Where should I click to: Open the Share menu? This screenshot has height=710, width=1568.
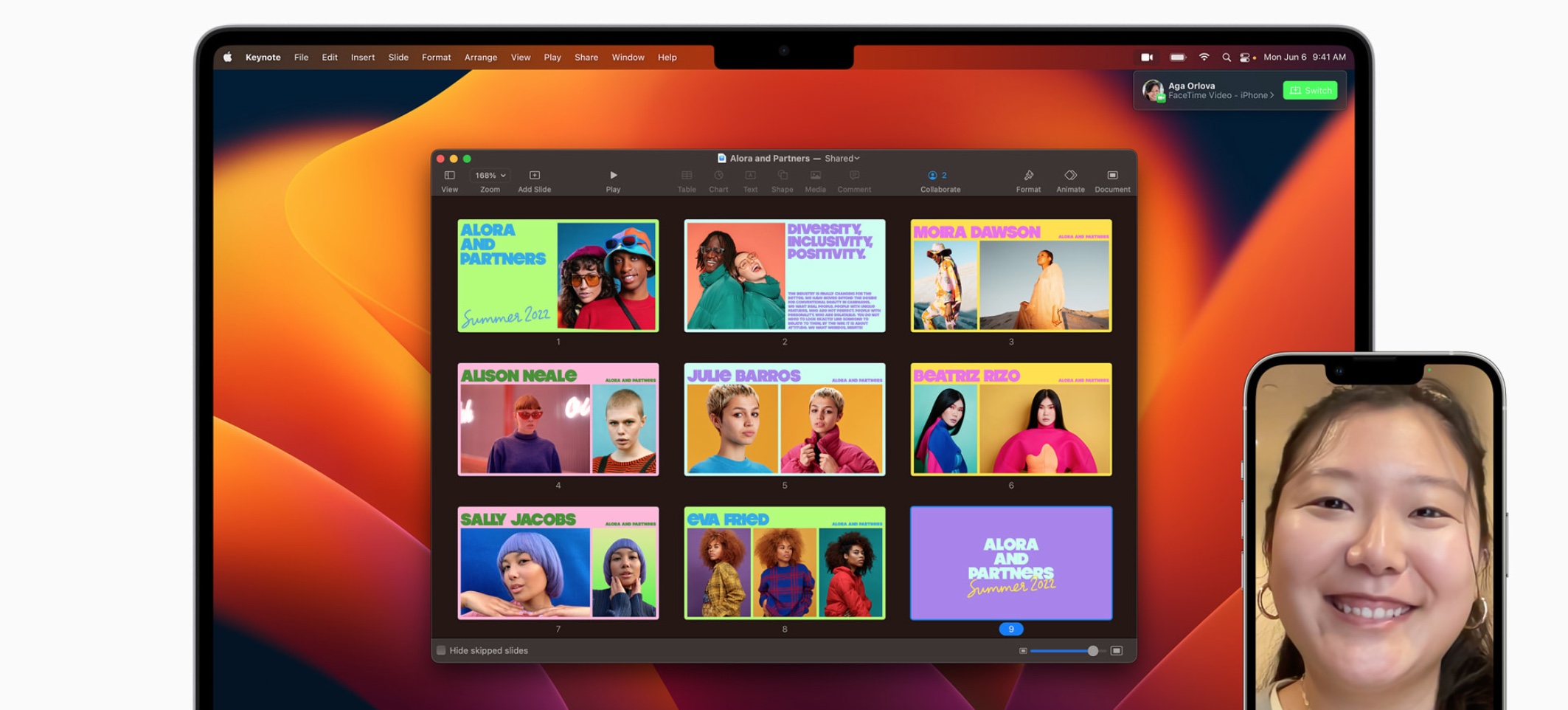click(586, 57)
